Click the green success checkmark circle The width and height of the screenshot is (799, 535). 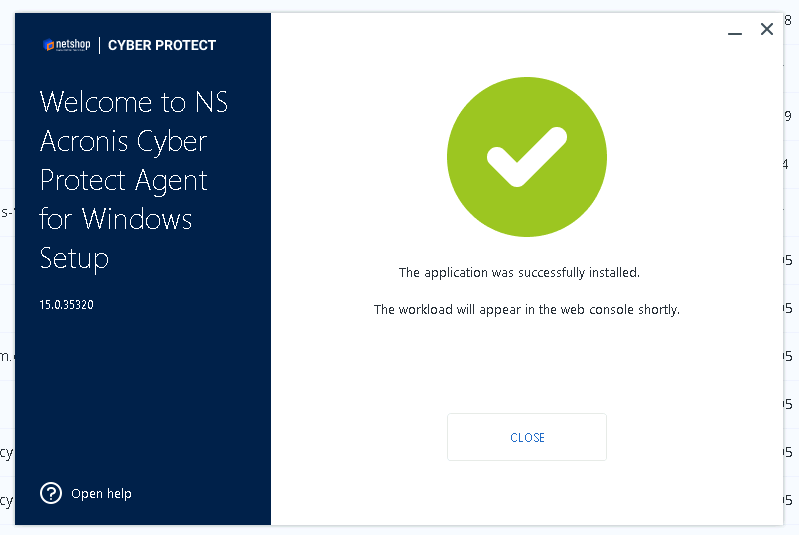(x=527, y=157)
